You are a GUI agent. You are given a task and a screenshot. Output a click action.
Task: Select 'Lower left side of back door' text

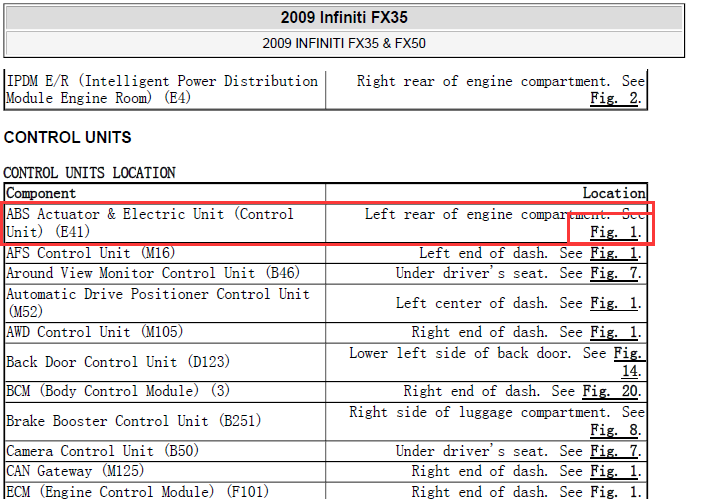[460, 353]
